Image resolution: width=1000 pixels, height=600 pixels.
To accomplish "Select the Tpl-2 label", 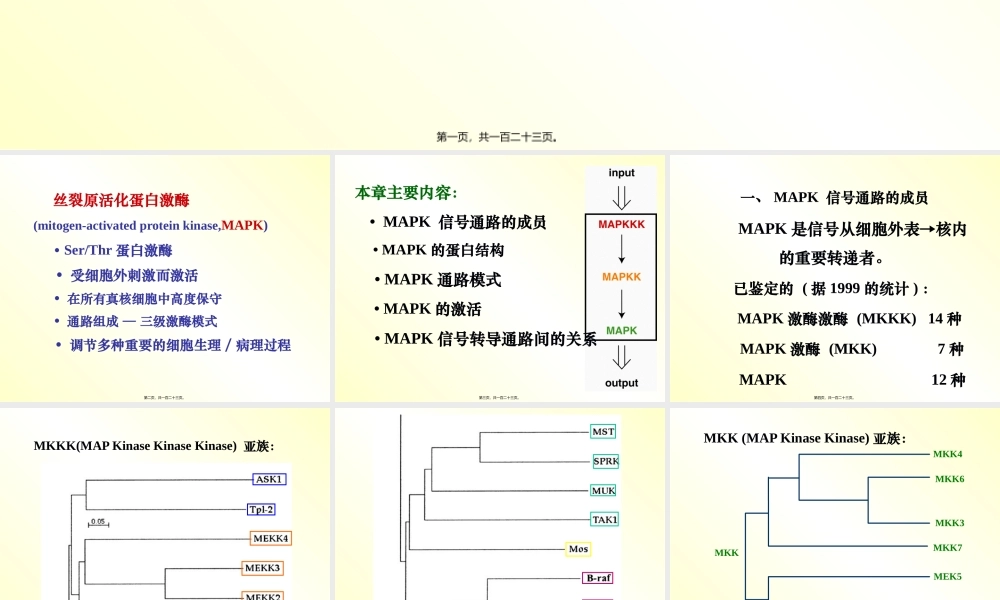I will (261, 509).
